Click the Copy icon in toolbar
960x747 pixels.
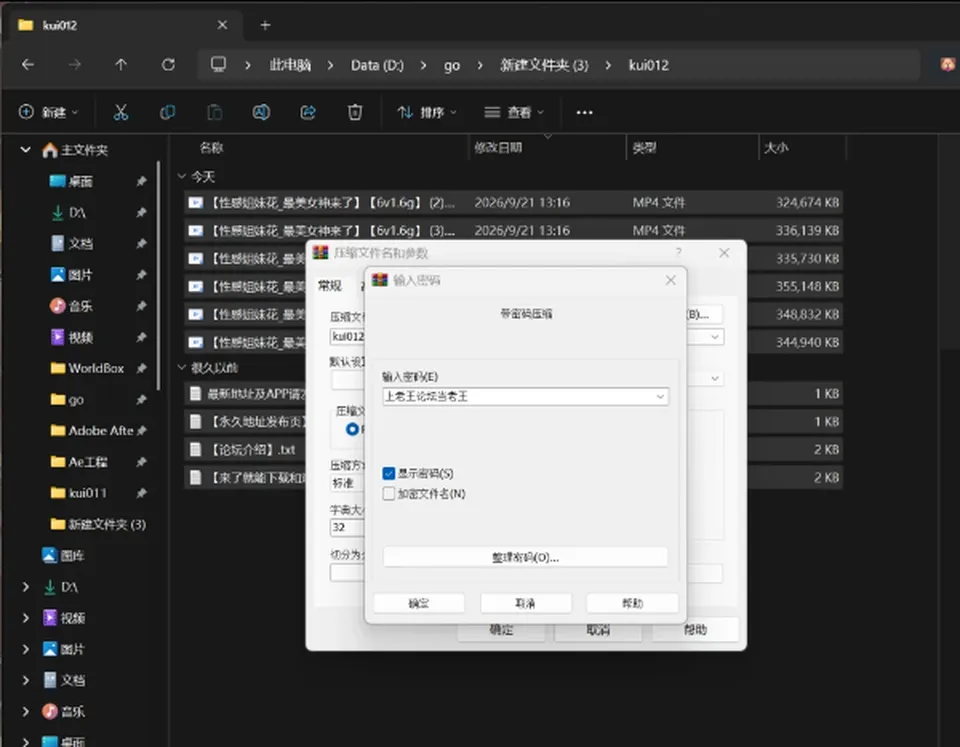tap(167, 113)
